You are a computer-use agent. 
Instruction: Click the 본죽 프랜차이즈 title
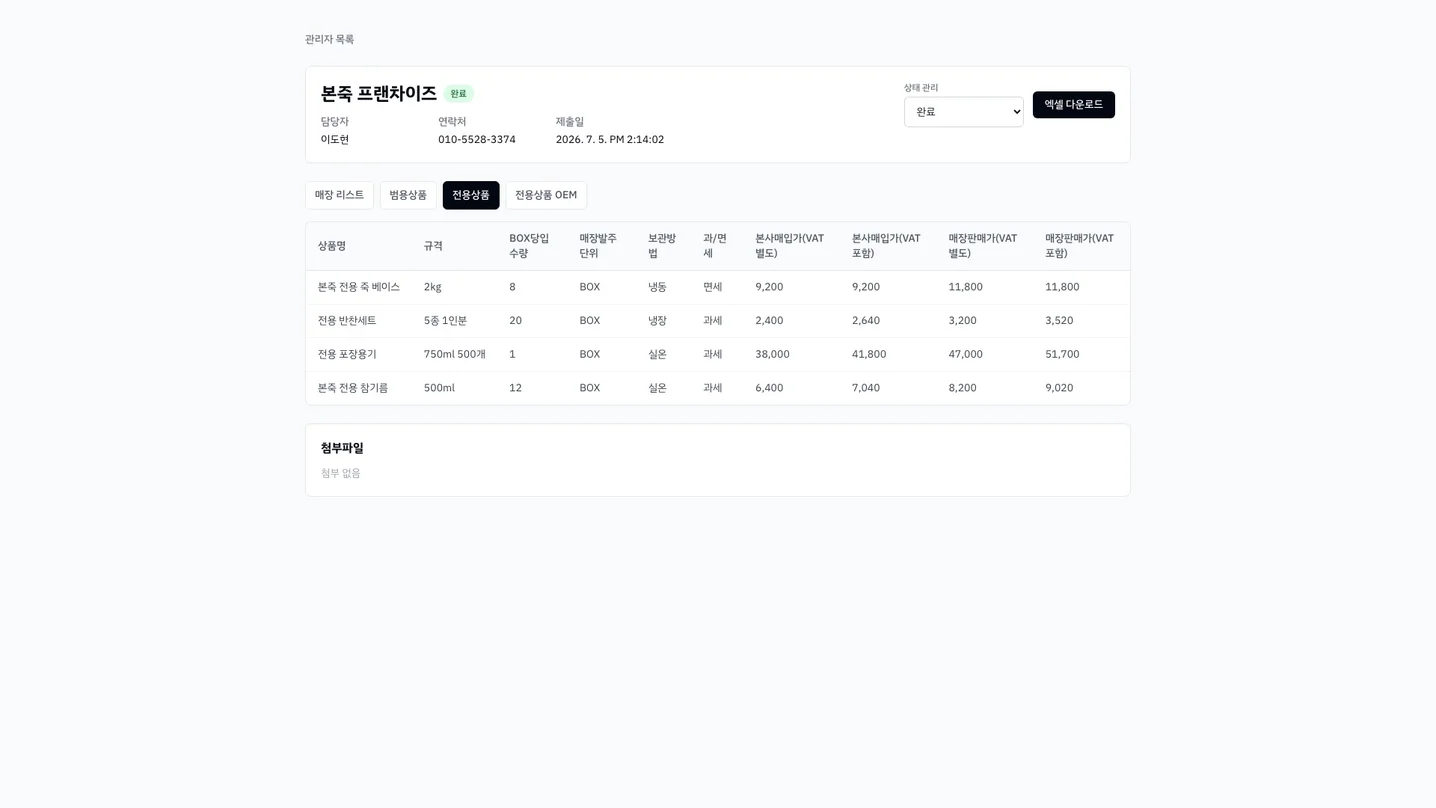click(378, 94)
